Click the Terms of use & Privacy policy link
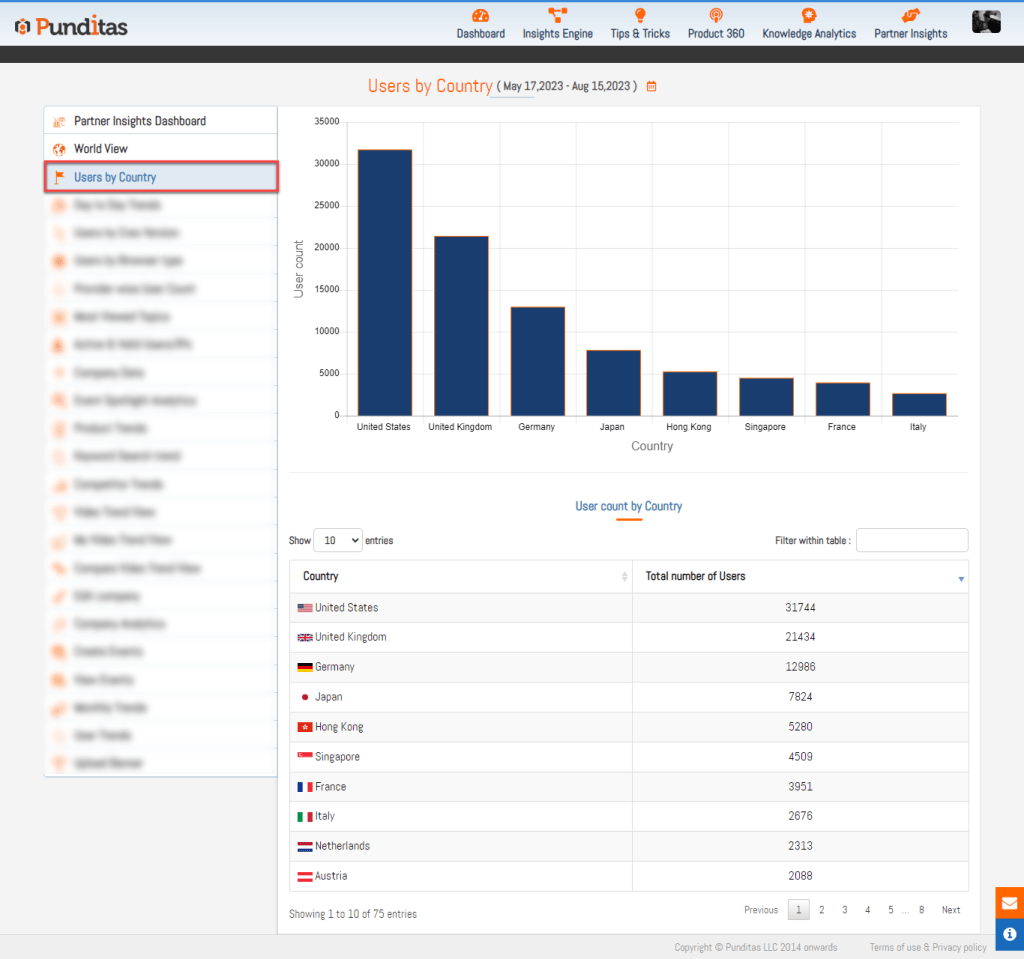This screenshot has width=1024, height=959. [x=927, y=947]
